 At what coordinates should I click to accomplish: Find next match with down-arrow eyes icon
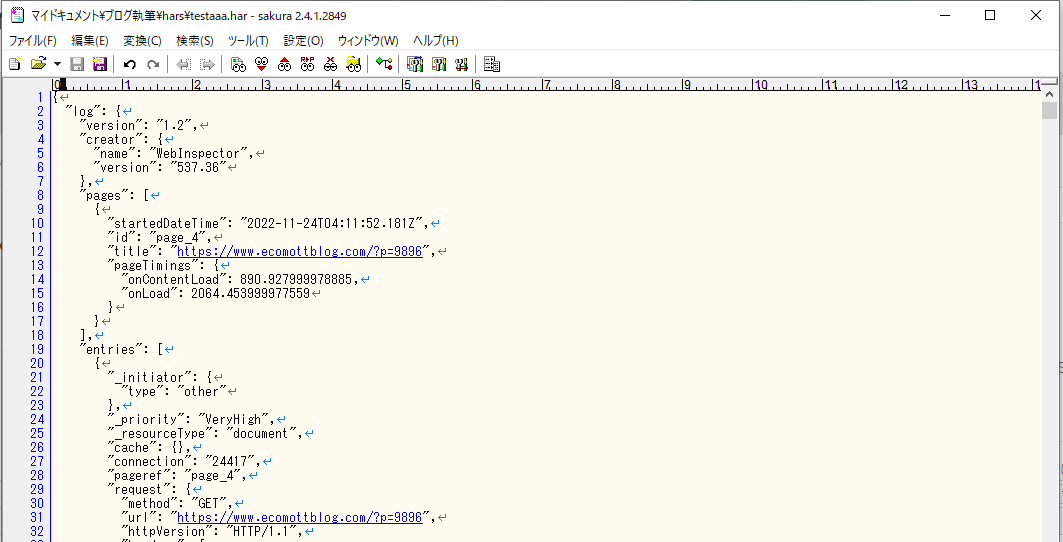click(x=261, y=64)
